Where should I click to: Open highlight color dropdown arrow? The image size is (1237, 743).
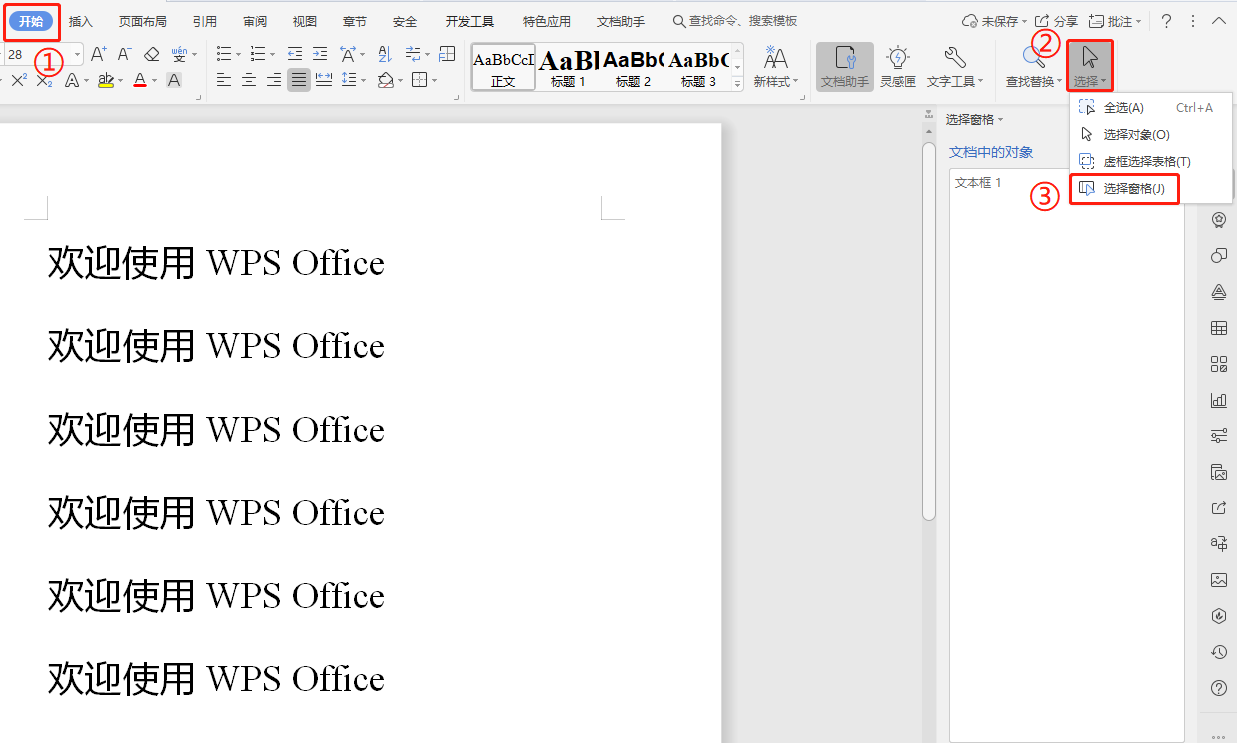tap(120, 81)
